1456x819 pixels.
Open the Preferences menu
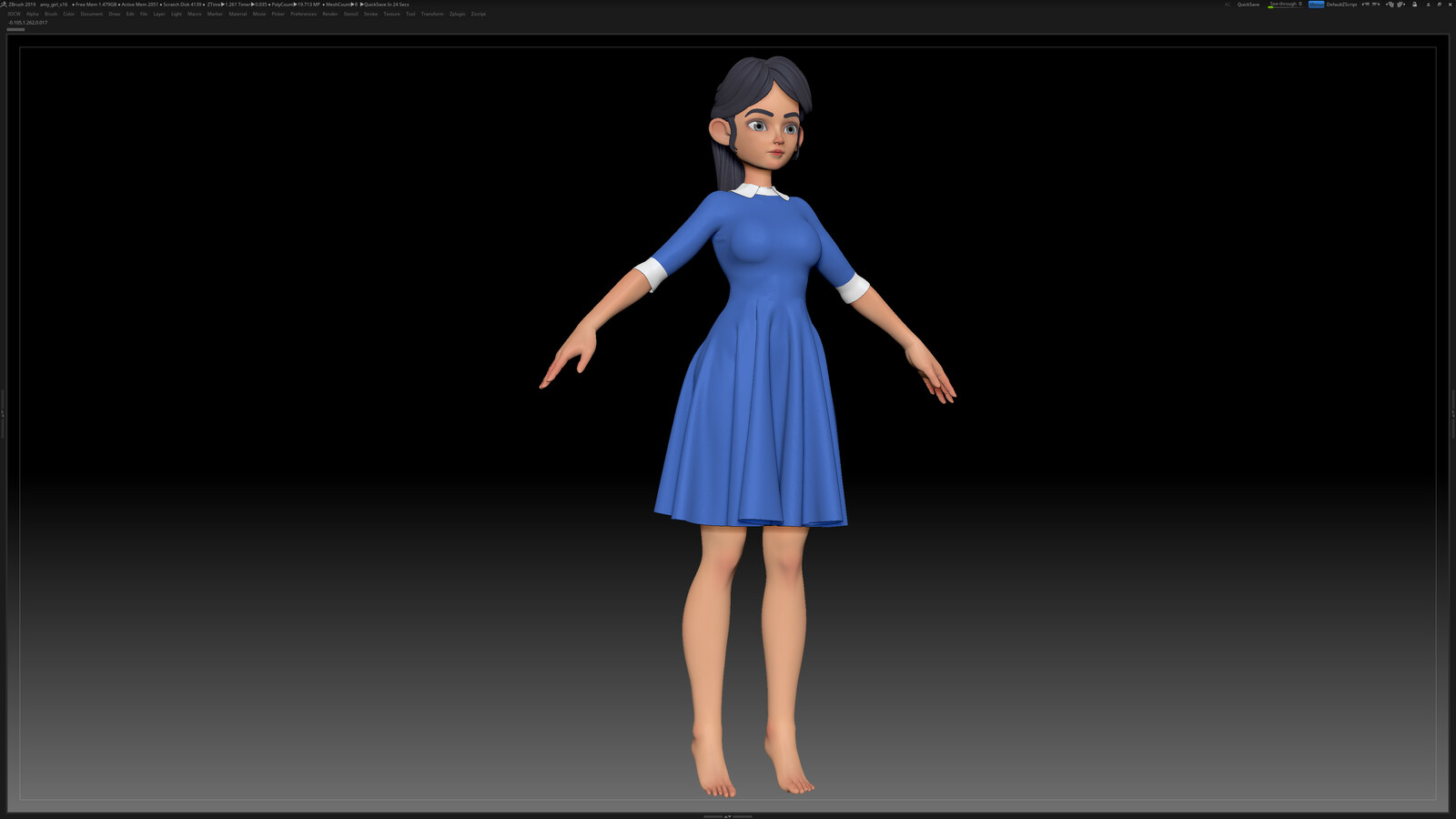tap(304, 14)
